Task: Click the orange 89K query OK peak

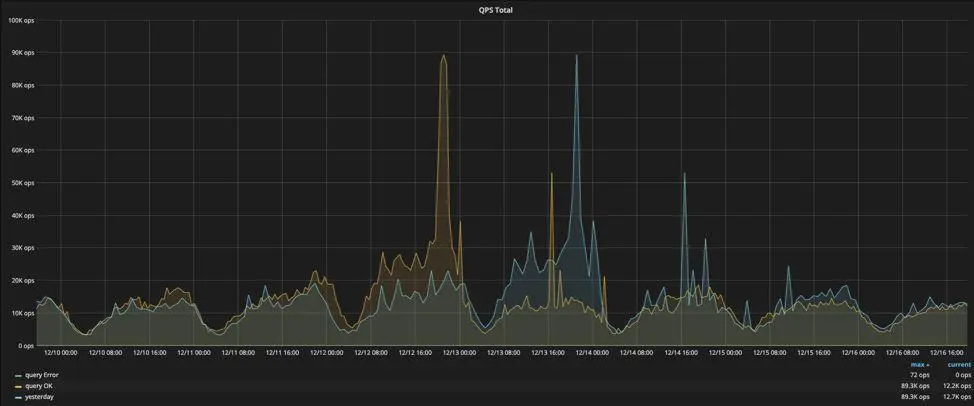Action: 443,56
